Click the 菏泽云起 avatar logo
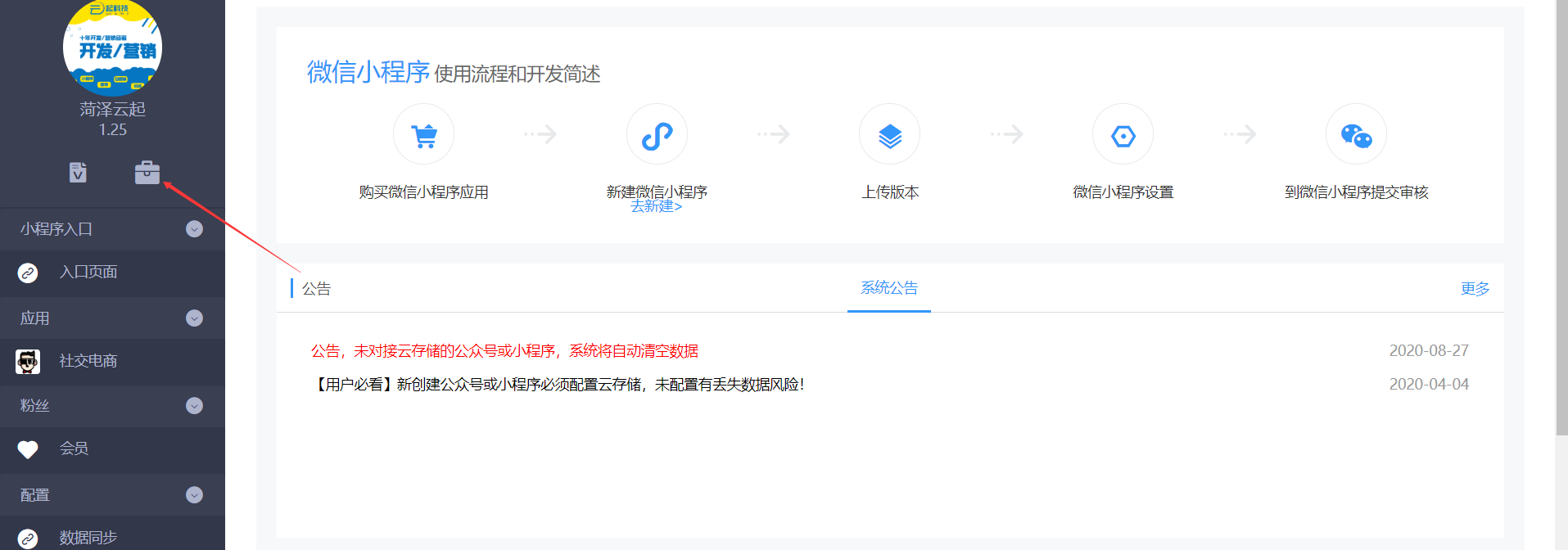The width and height of the screenshot is (1568, 550). [113, 47]
